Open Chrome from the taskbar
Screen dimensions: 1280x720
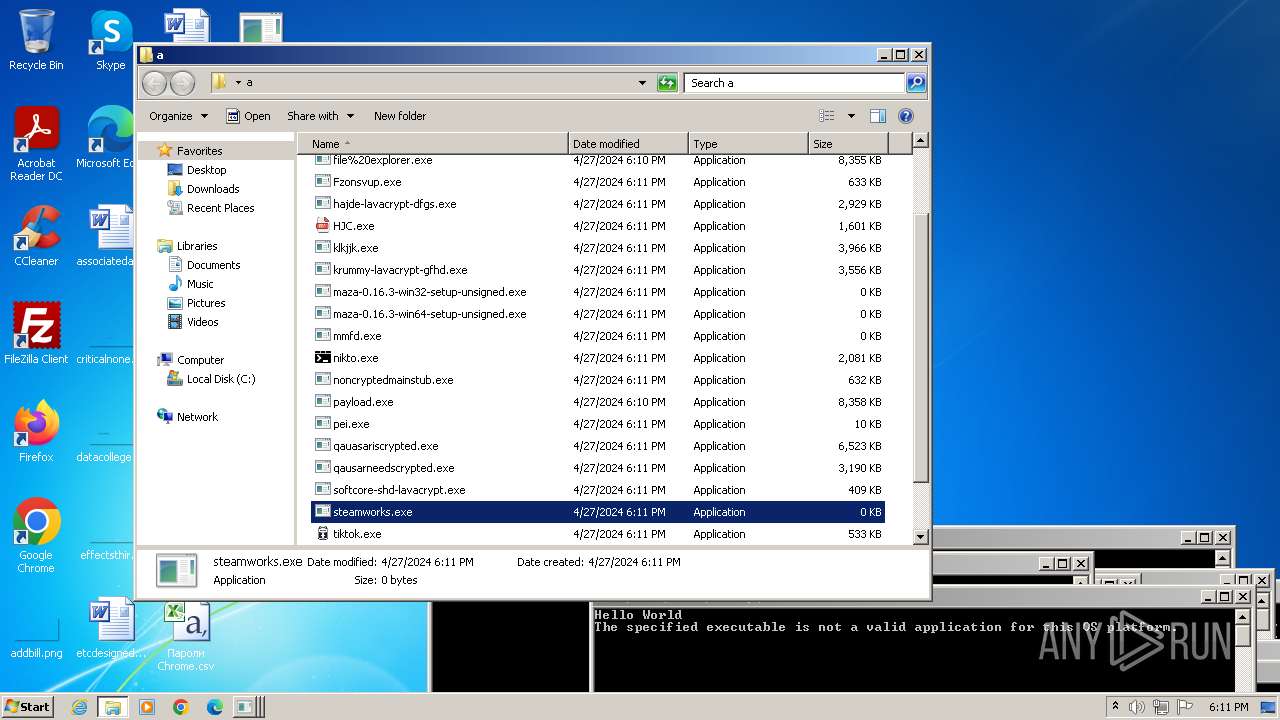(180, 707)
